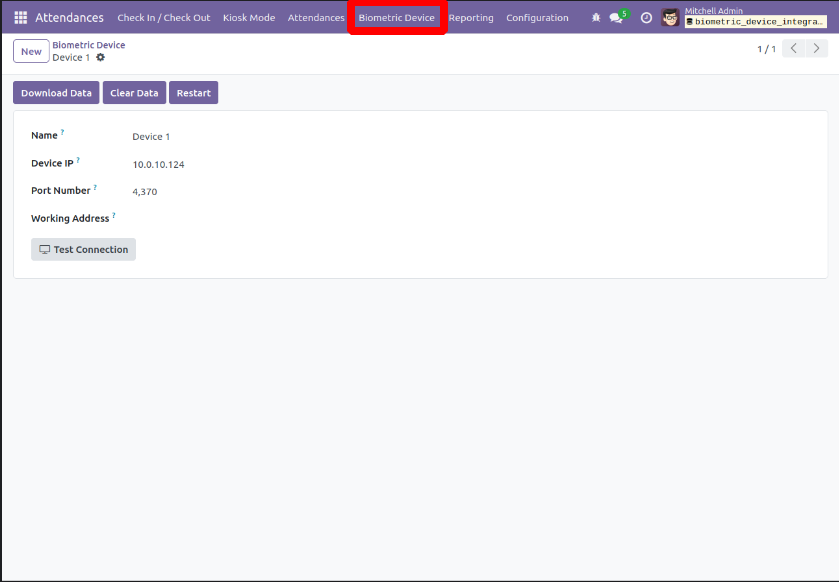Open the gear actions menu beside Device 1
This screenshot has width=839, height=582.
pyautogui.click(x=101, y=57)
